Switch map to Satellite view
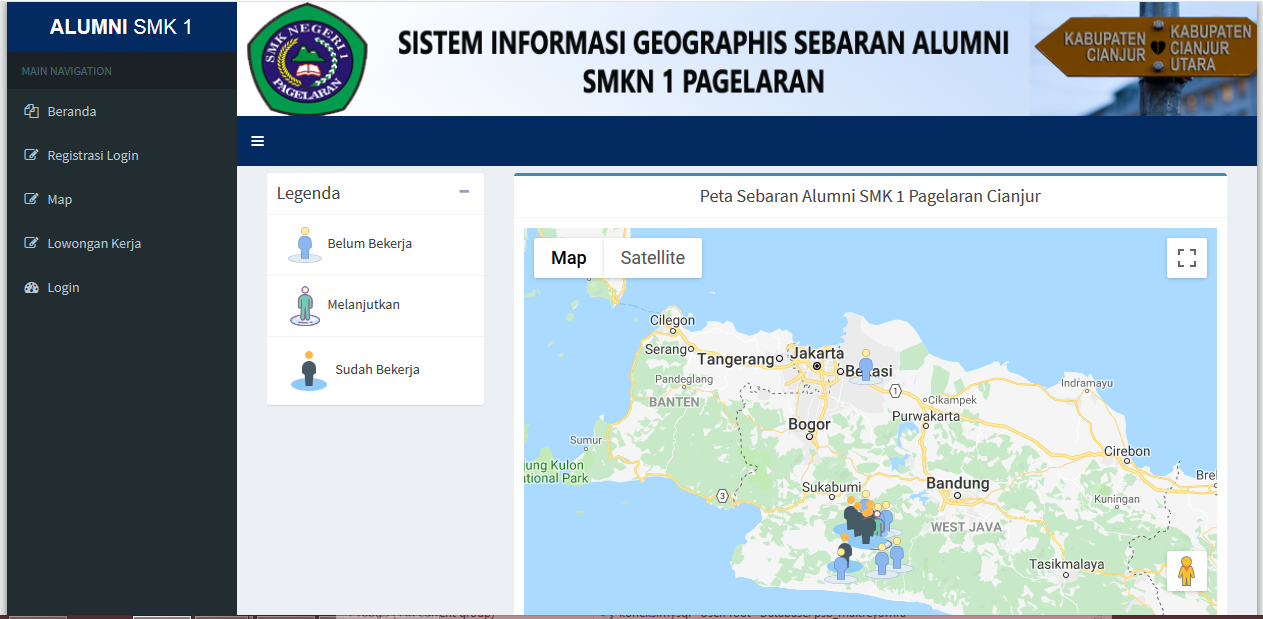This screenshot has height=619, width=1263. (x=652, y=257)
